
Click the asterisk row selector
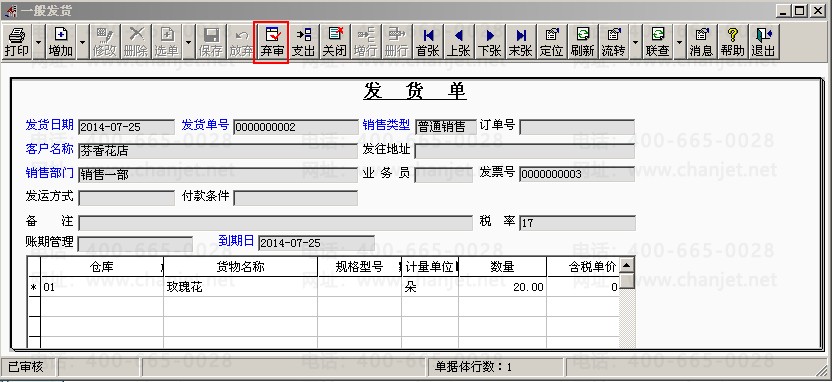[x=34, y=287]
